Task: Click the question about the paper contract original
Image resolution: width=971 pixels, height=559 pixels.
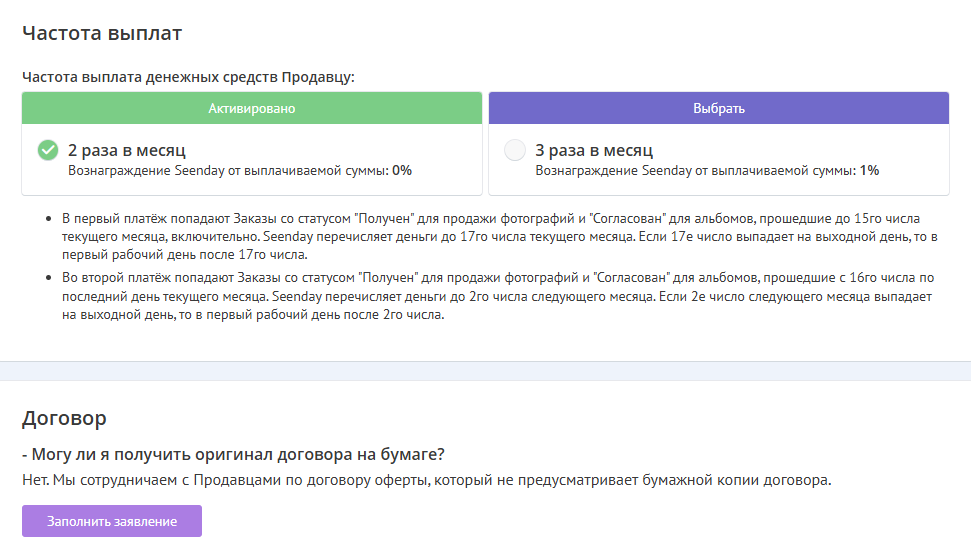Action: click(233, 454)
